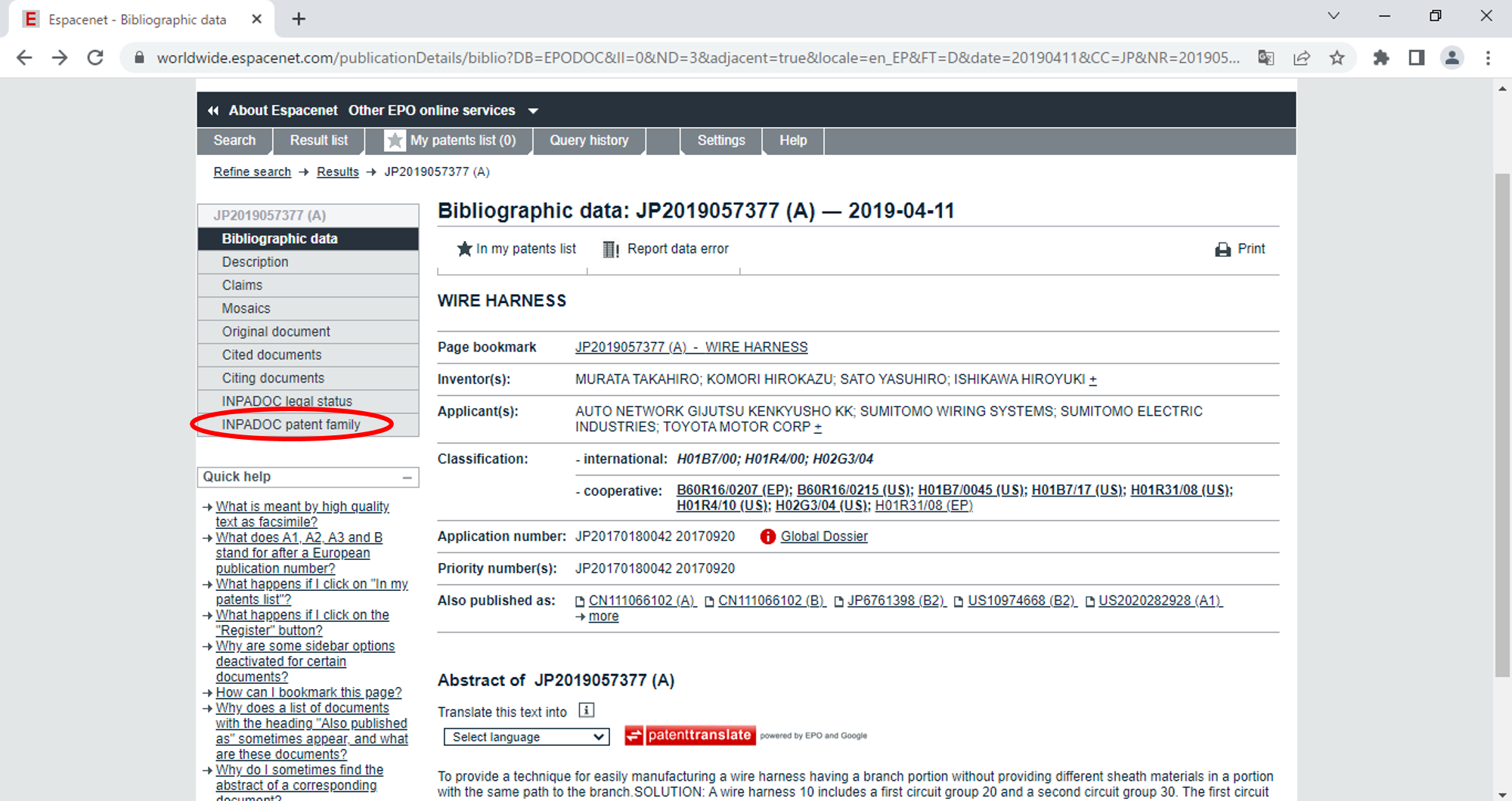Viewport: 1512px width, 801px height.
Task: Select Citing documents in the sidebar
Action: tap(308, 379)
